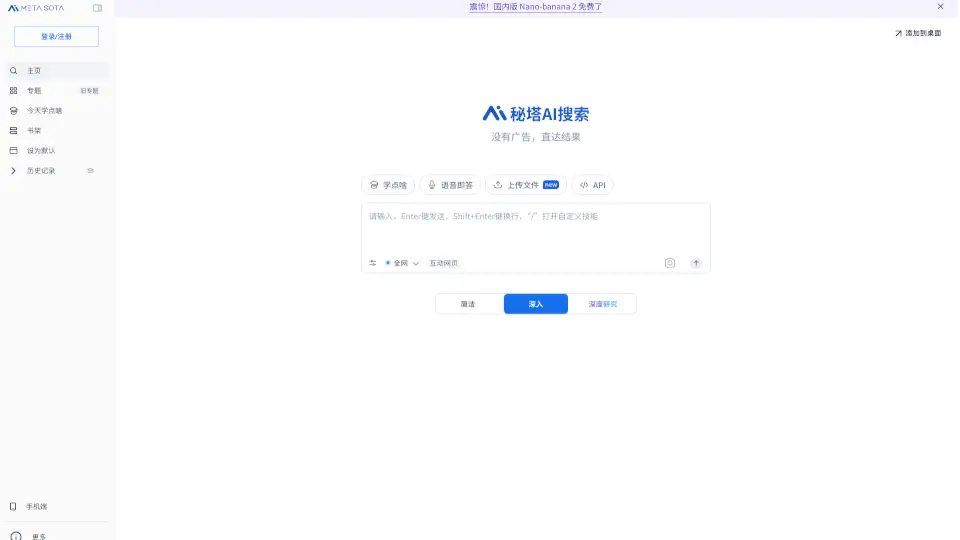Select the 深入 mode tab
Image resolution: width=960 pixels, height=540 pixels.
coord(536,304)
